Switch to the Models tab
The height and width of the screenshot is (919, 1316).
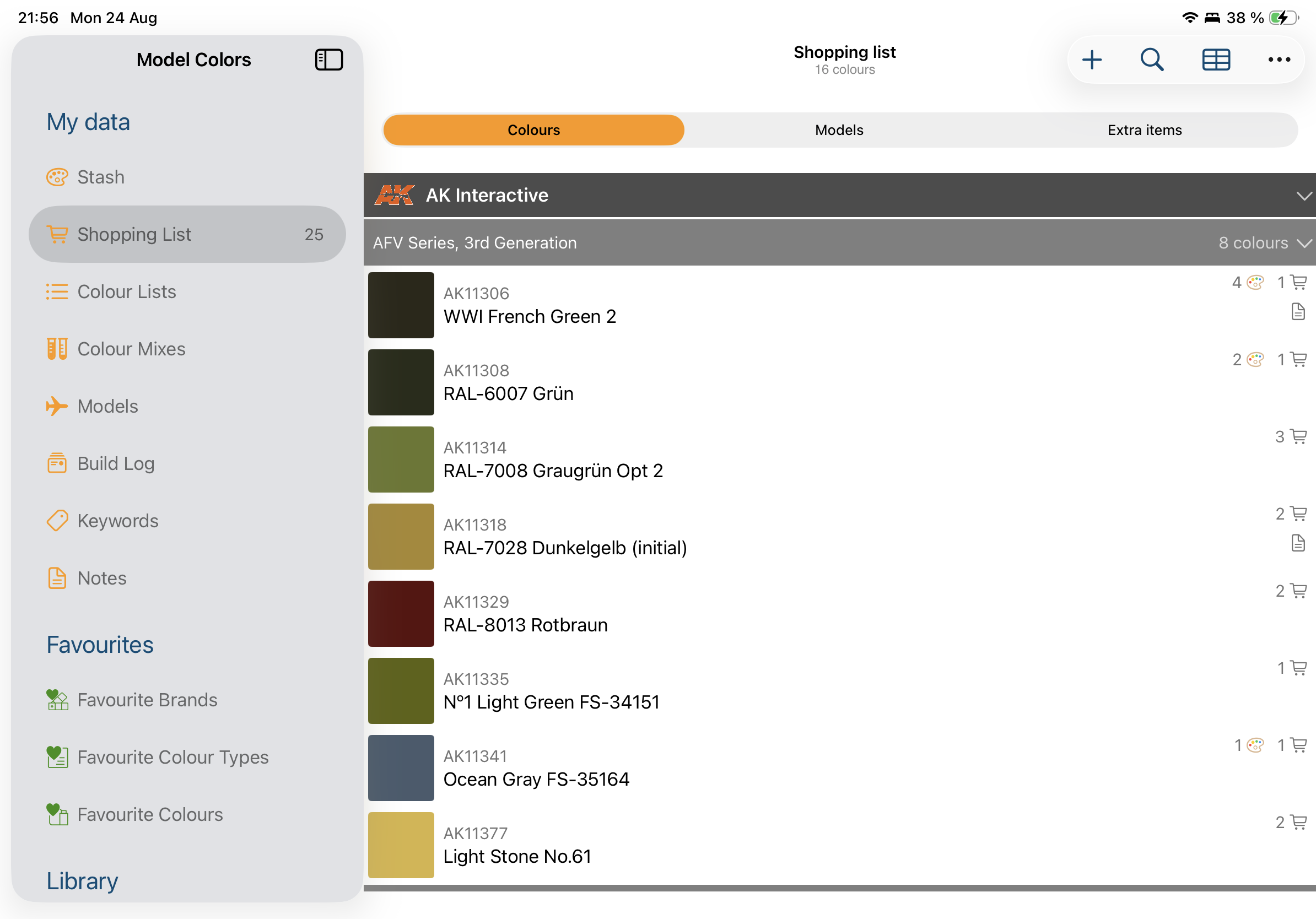pos(839,130)
